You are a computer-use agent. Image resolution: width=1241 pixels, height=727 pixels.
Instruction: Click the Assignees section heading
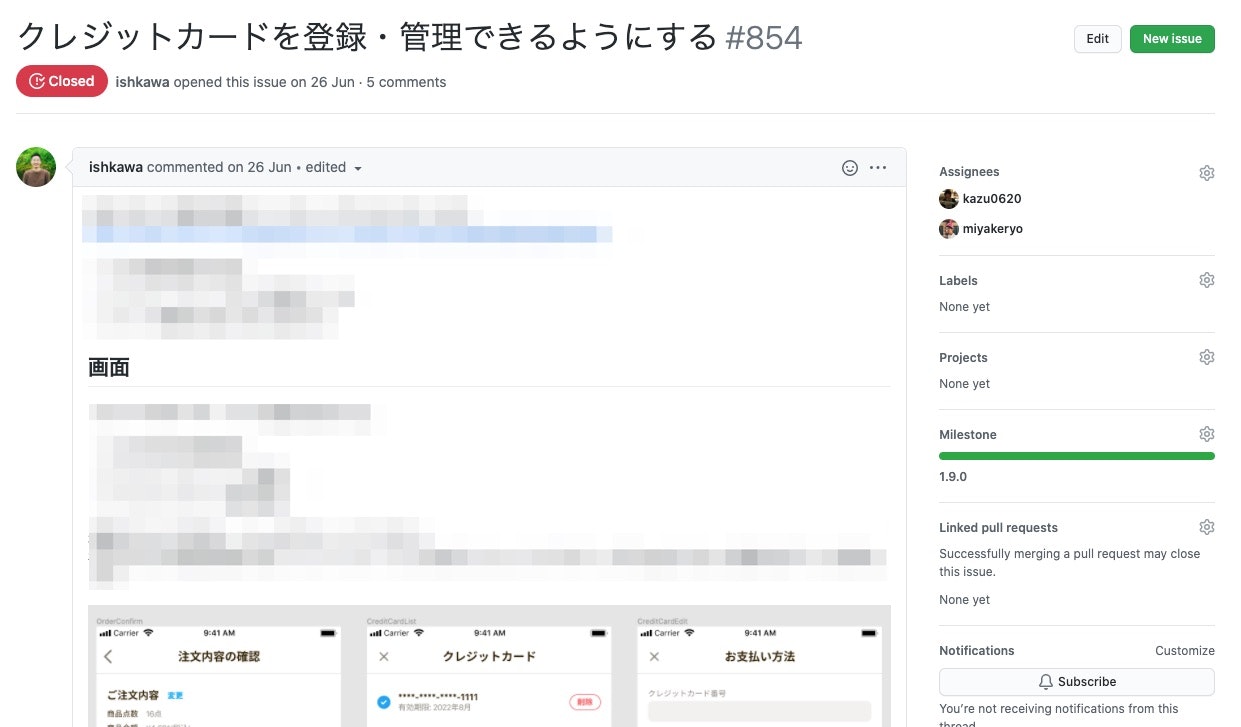[x=969, y=172]
